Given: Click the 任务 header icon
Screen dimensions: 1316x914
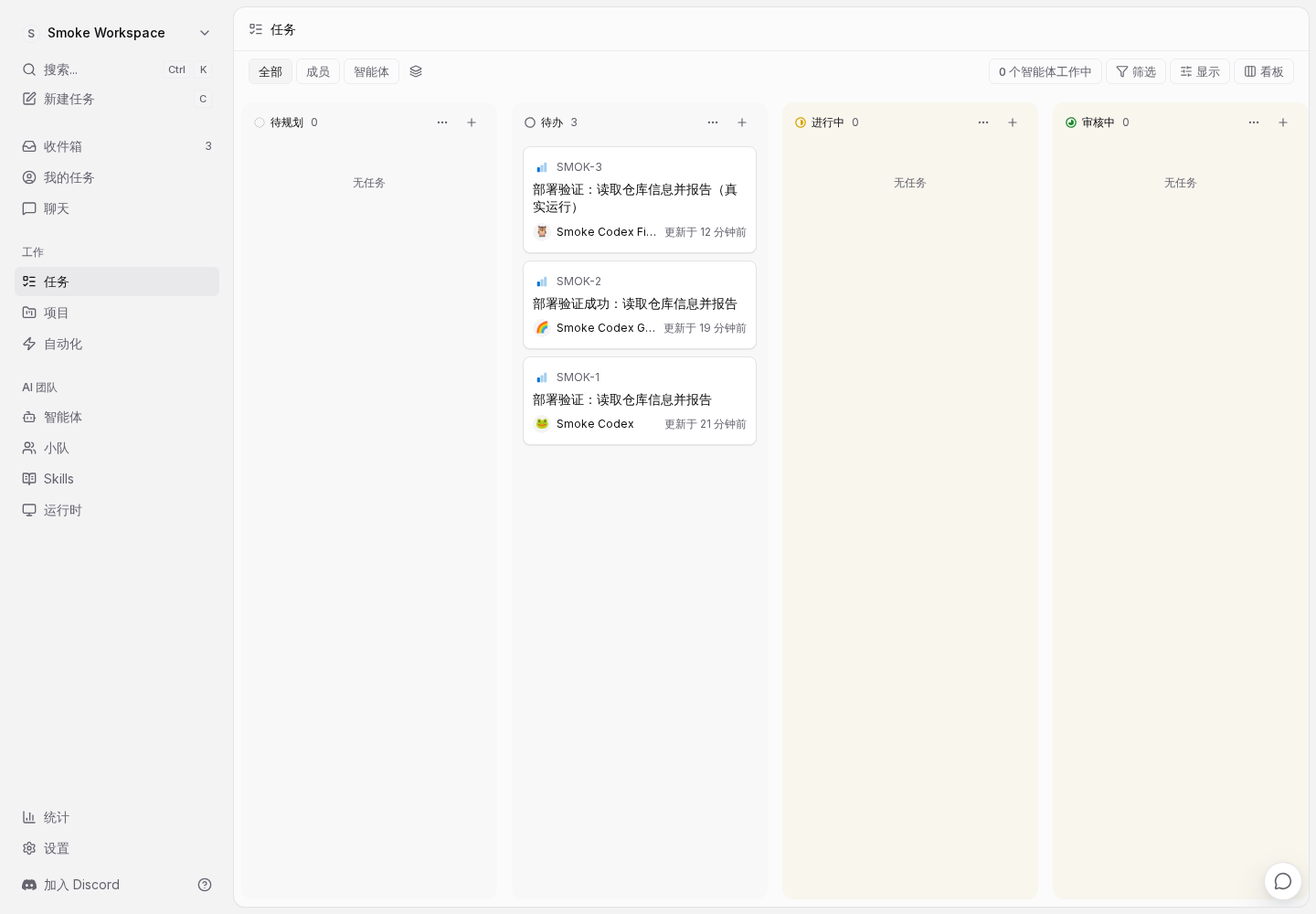Looking at the screenshot, I should 256,29.
